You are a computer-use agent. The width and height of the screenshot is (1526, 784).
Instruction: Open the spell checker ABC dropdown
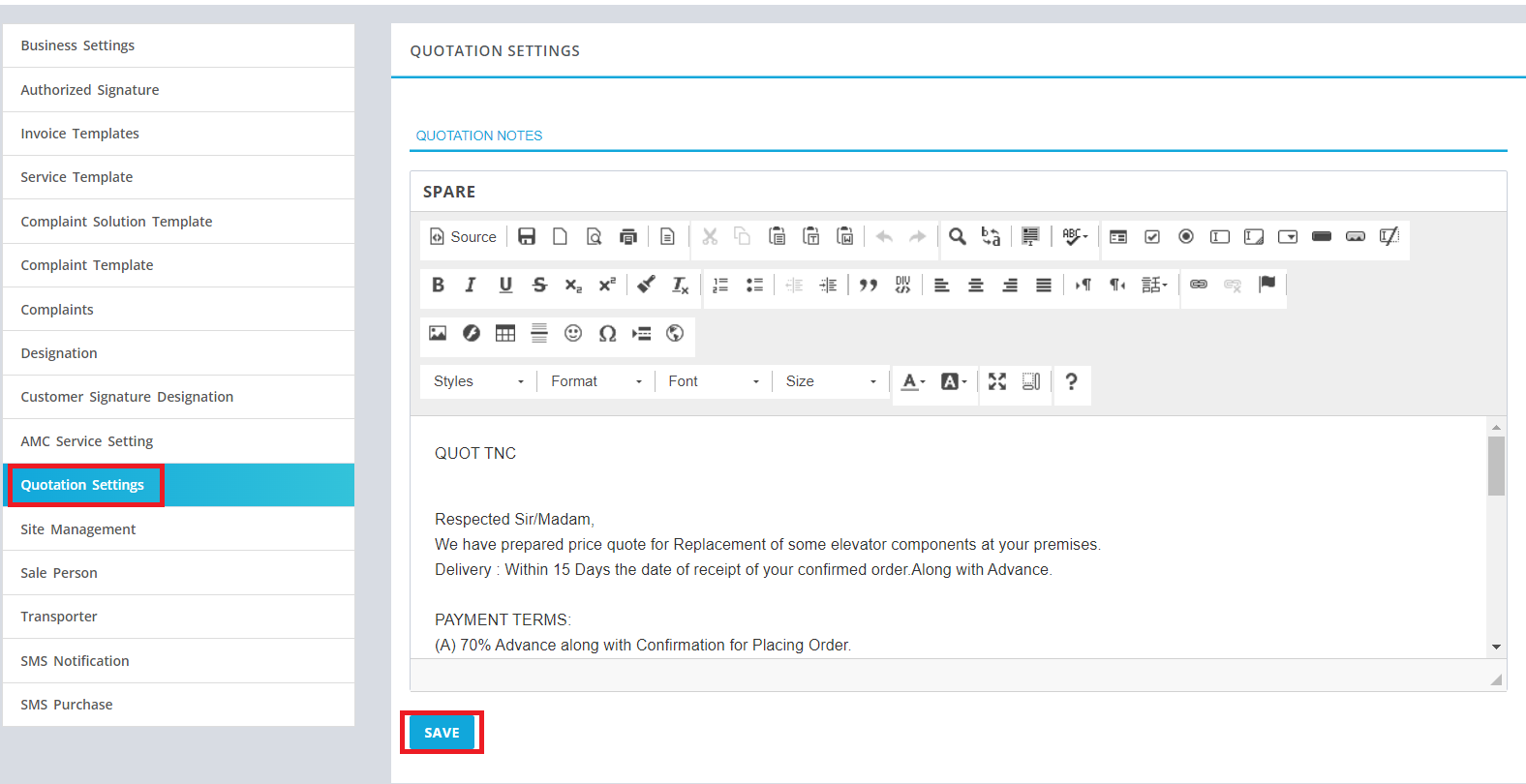[1075, 236]
